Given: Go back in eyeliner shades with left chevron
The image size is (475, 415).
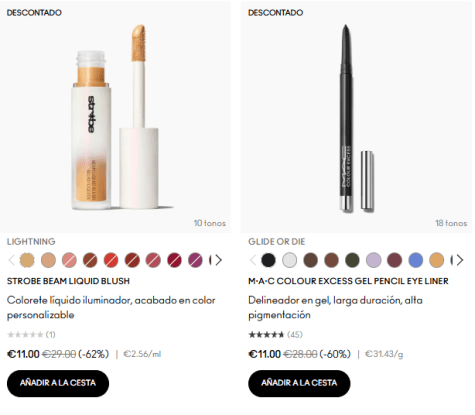Looking at the screenshot, I should pyautogui.click(x=253, y=260).
